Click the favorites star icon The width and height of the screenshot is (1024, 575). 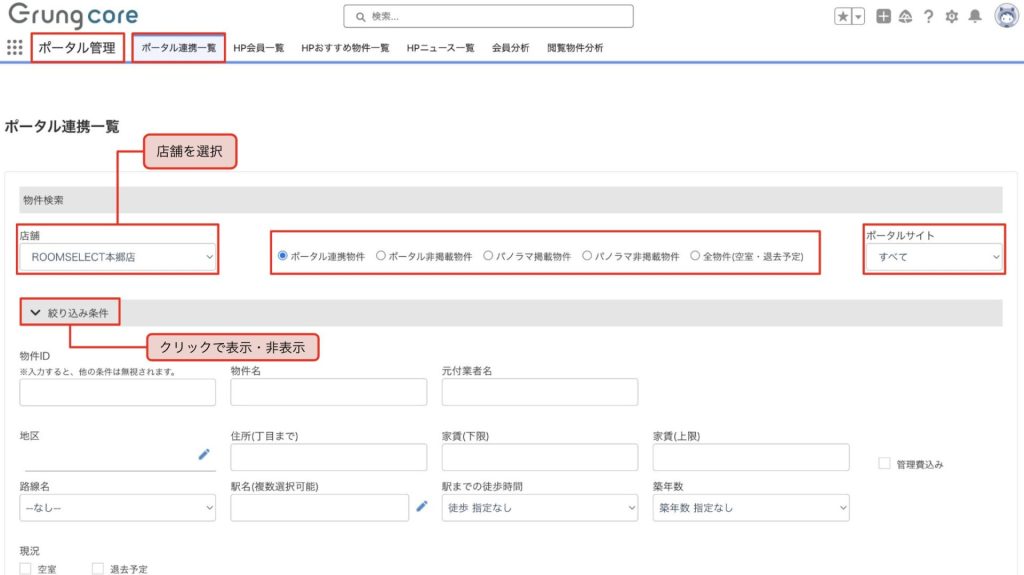[x=844, y=17]
